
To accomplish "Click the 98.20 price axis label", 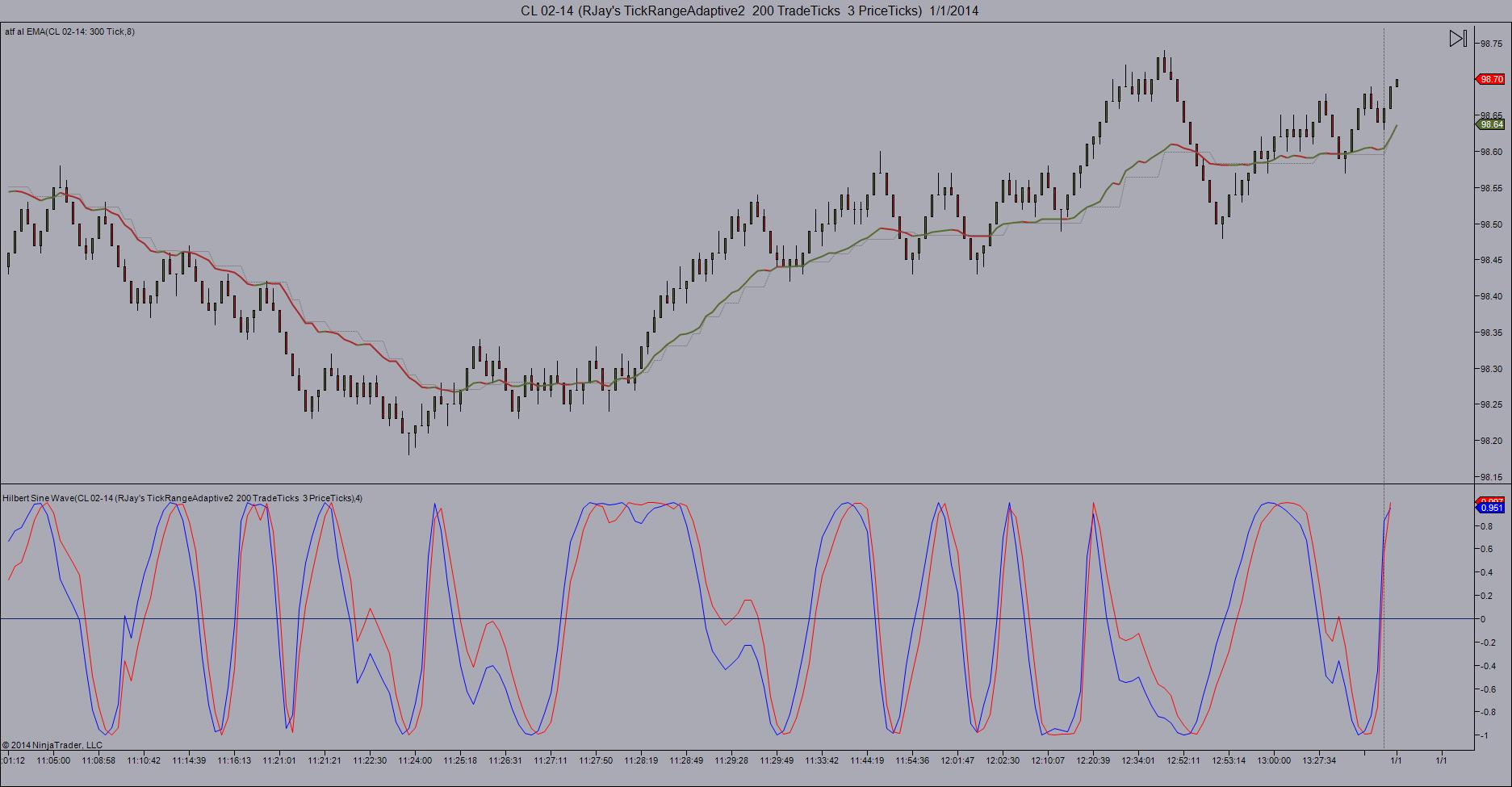I will tap(1491, 441).
